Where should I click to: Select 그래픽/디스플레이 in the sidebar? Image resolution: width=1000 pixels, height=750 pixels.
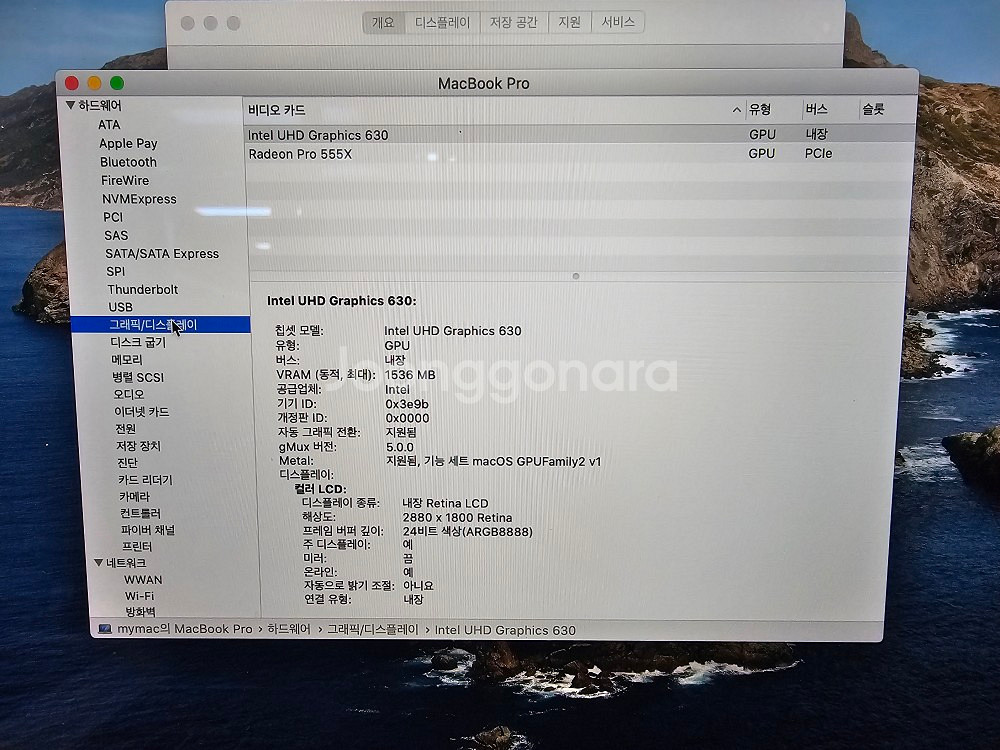(160, 325)
